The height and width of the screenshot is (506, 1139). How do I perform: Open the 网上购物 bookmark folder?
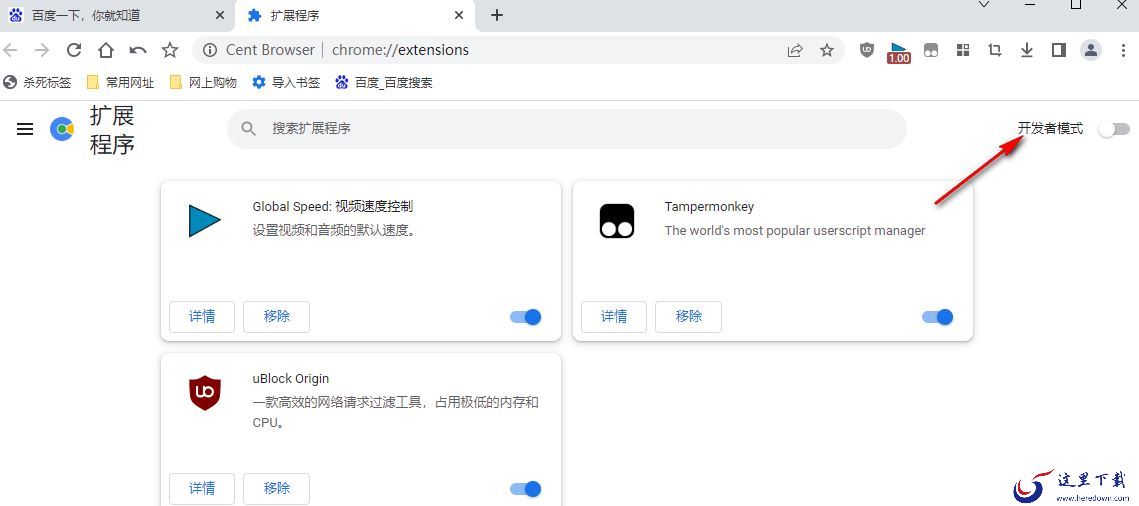[x=203, y=83]
